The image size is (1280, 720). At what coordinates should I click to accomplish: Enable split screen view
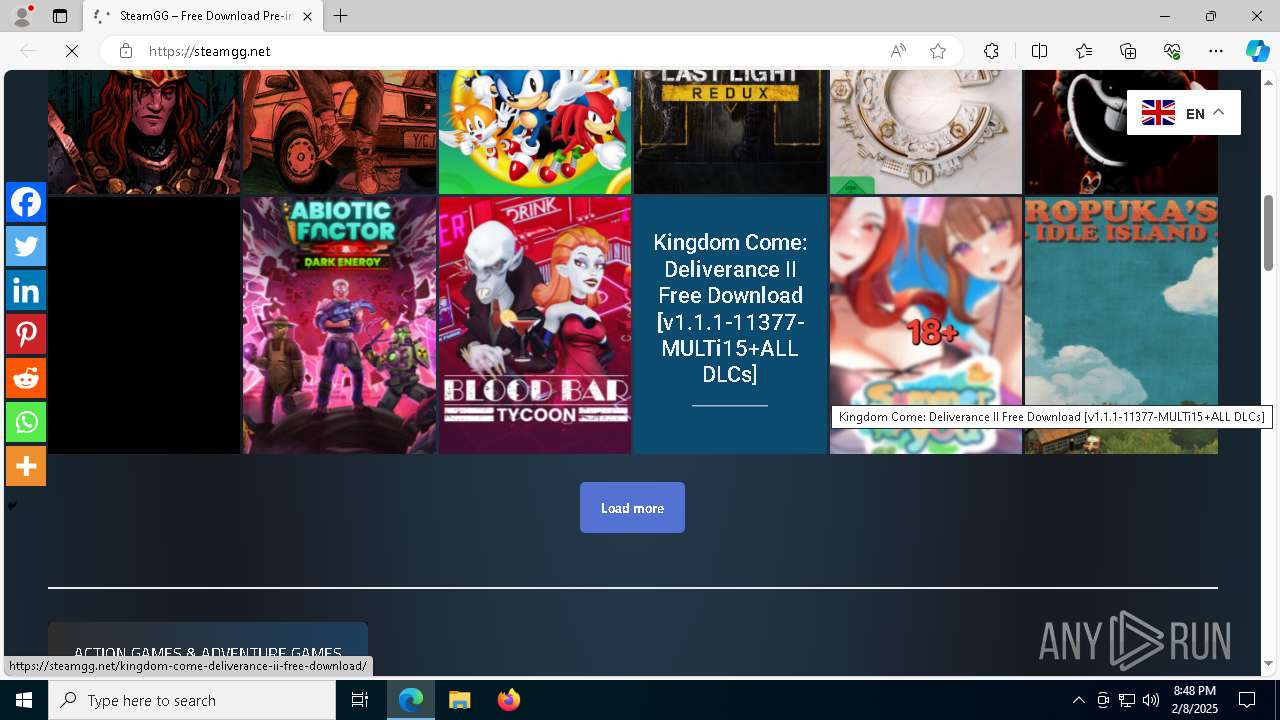click(x=1039, y=51)
